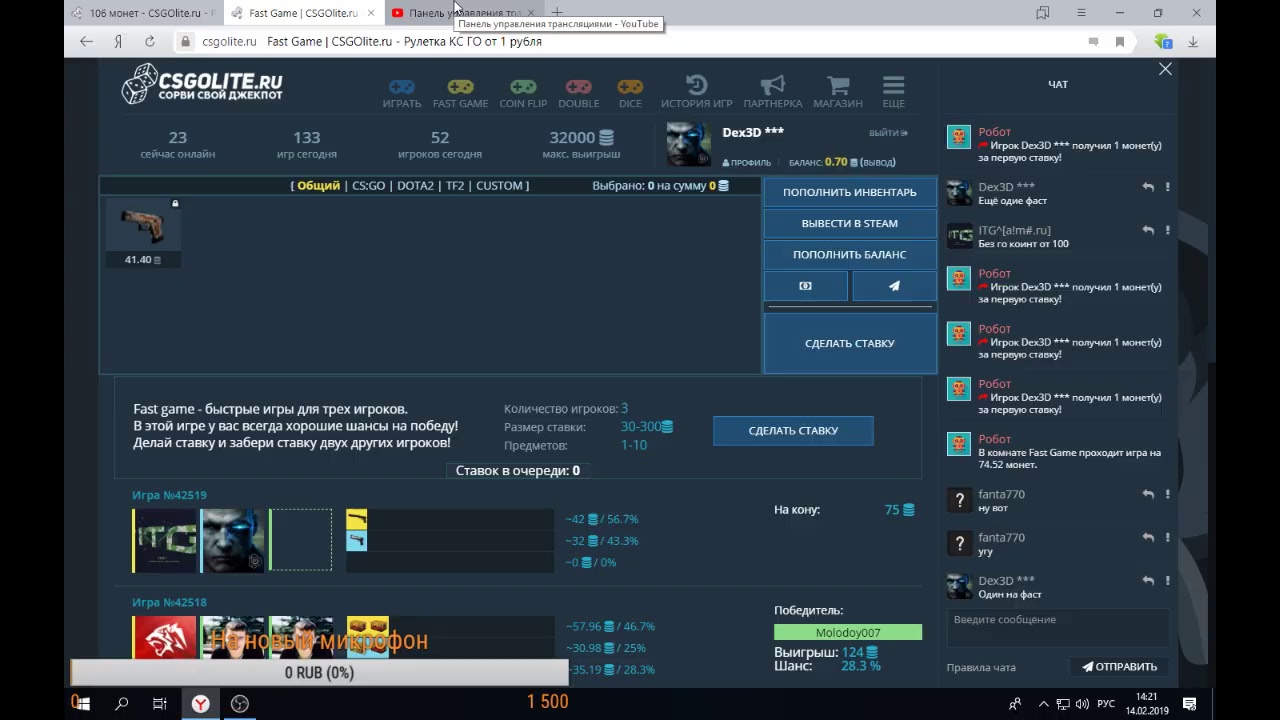Select the 41.40 pistol skin item
This screenshot has width=1280, height=720.
tap(143, 233)
